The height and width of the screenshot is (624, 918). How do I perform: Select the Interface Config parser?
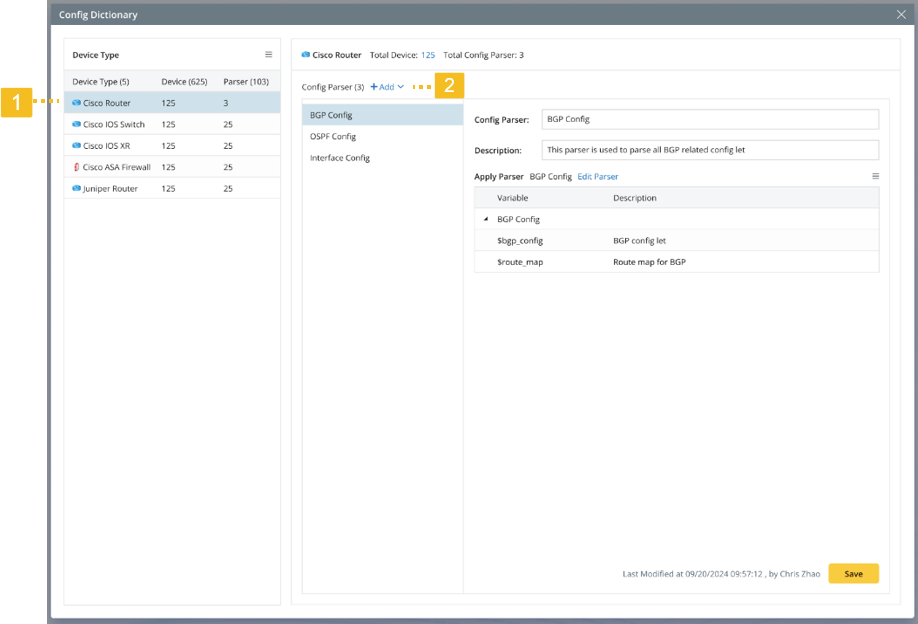tap(340, 158)
